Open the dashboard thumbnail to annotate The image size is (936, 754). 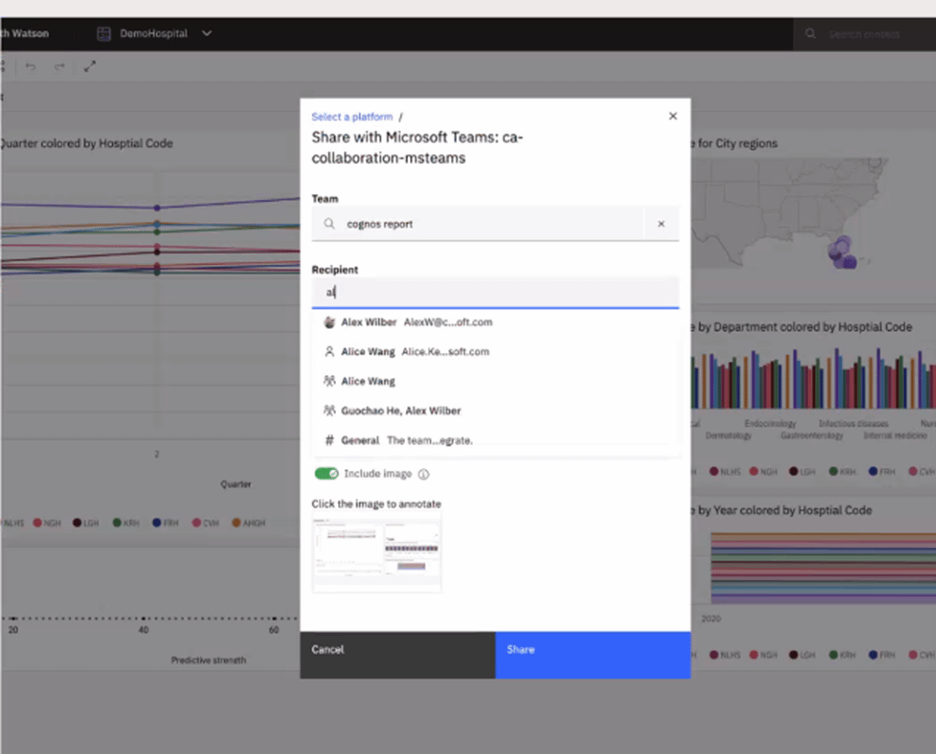click(x=376, y=554)
